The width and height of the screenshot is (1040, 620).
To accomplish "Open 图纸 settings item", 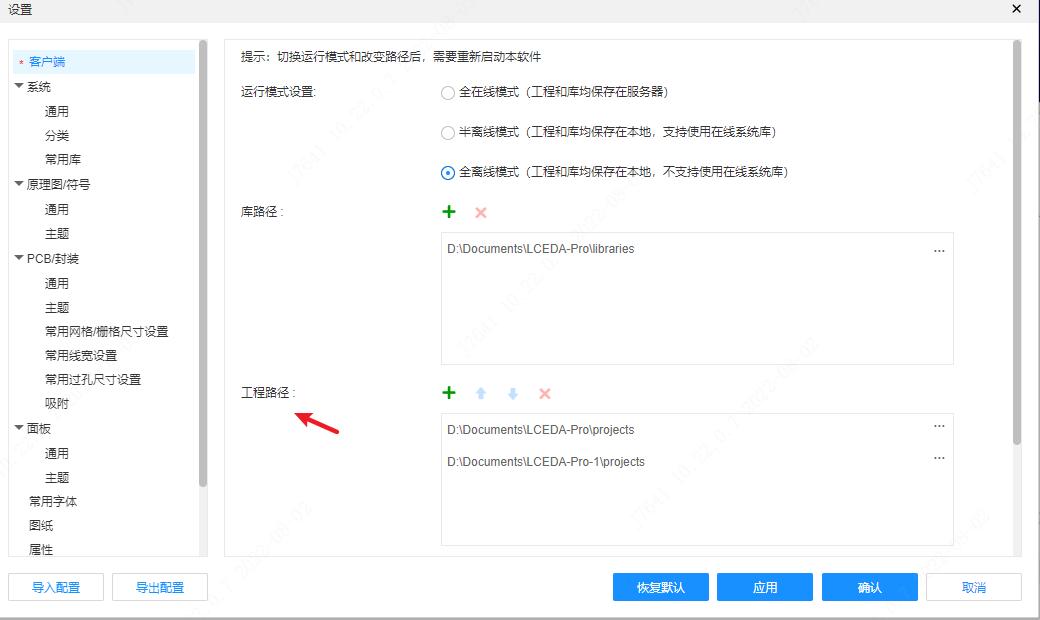I will pyautogui.click(x=40, y=525).
